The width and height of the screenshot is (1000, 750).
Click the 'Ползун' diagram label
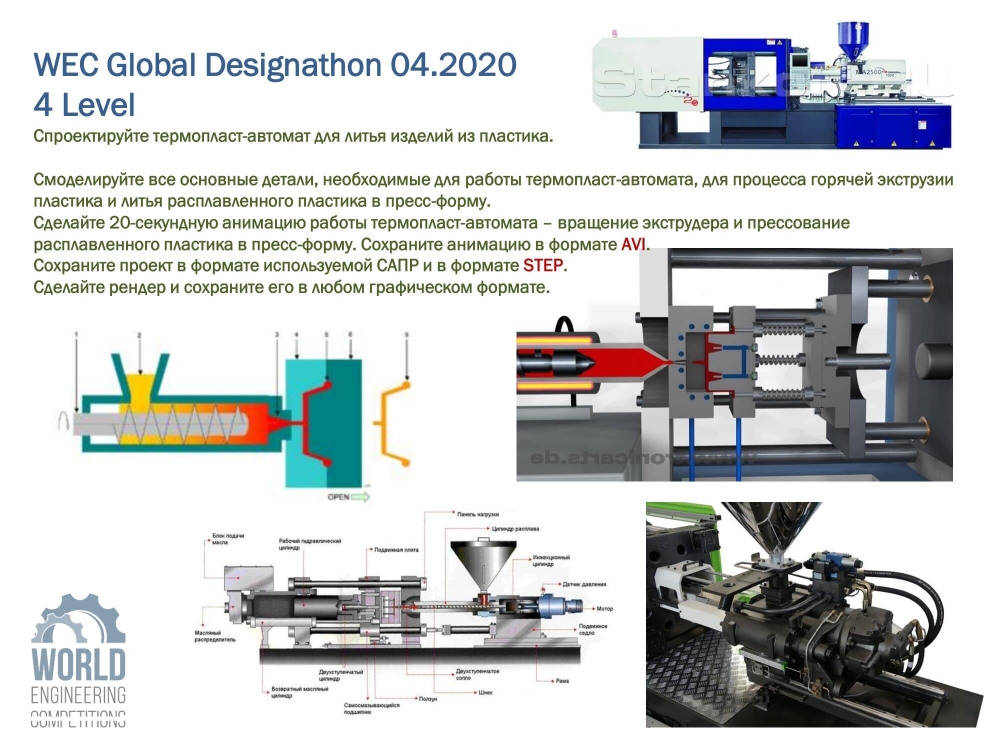point(428,700)
